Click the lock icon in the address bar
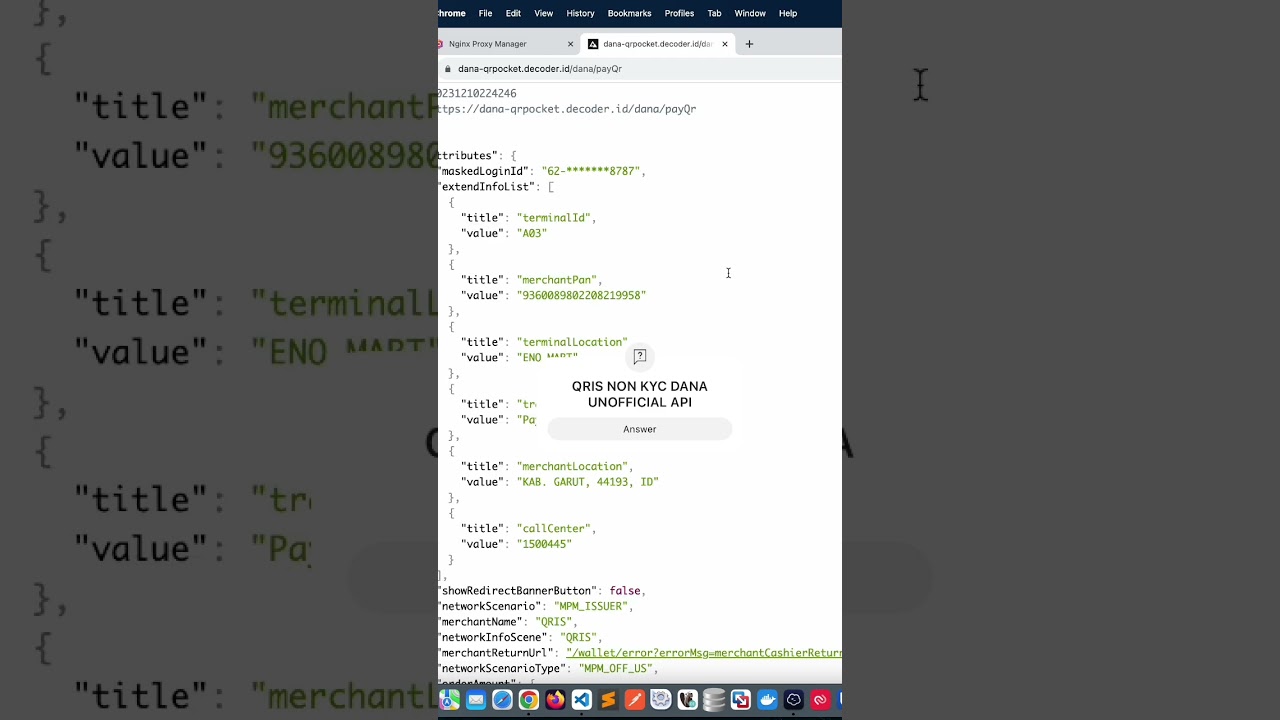This screenshot has width=1280, height=720. [x=448, y=69]
